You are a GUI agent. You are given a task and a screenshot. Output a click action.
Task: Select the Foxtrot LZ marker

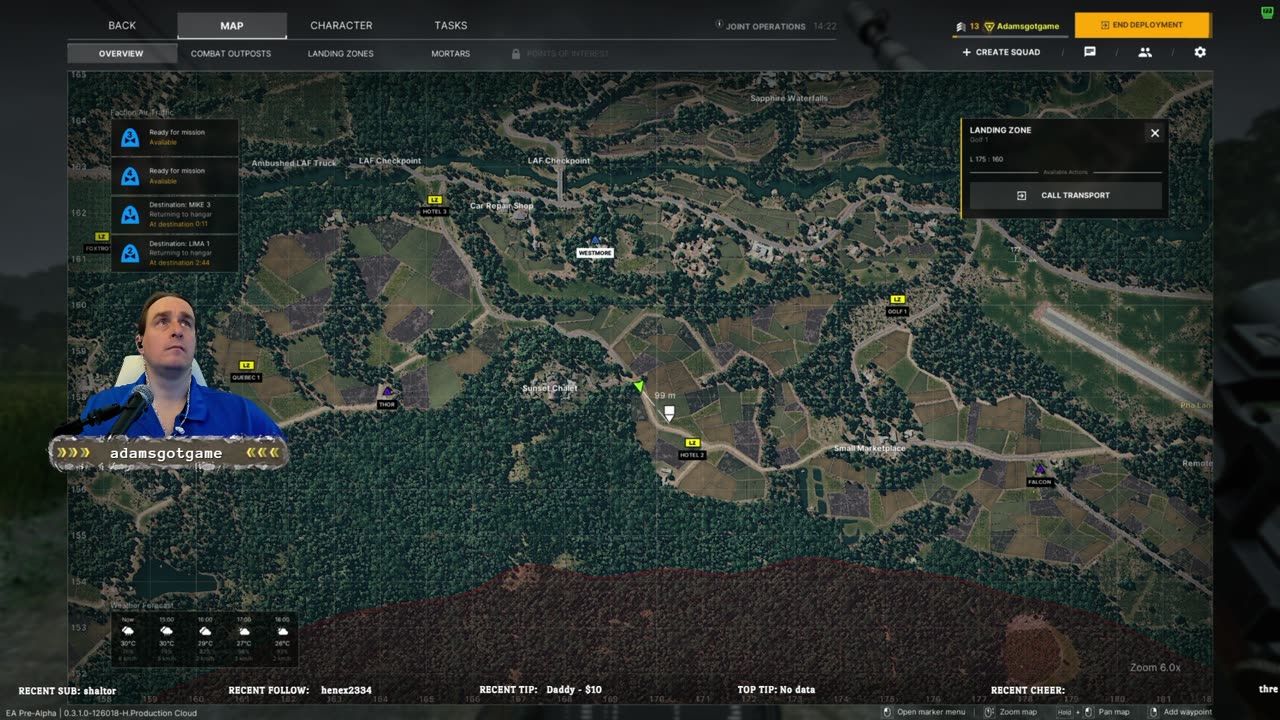point(99,242)
